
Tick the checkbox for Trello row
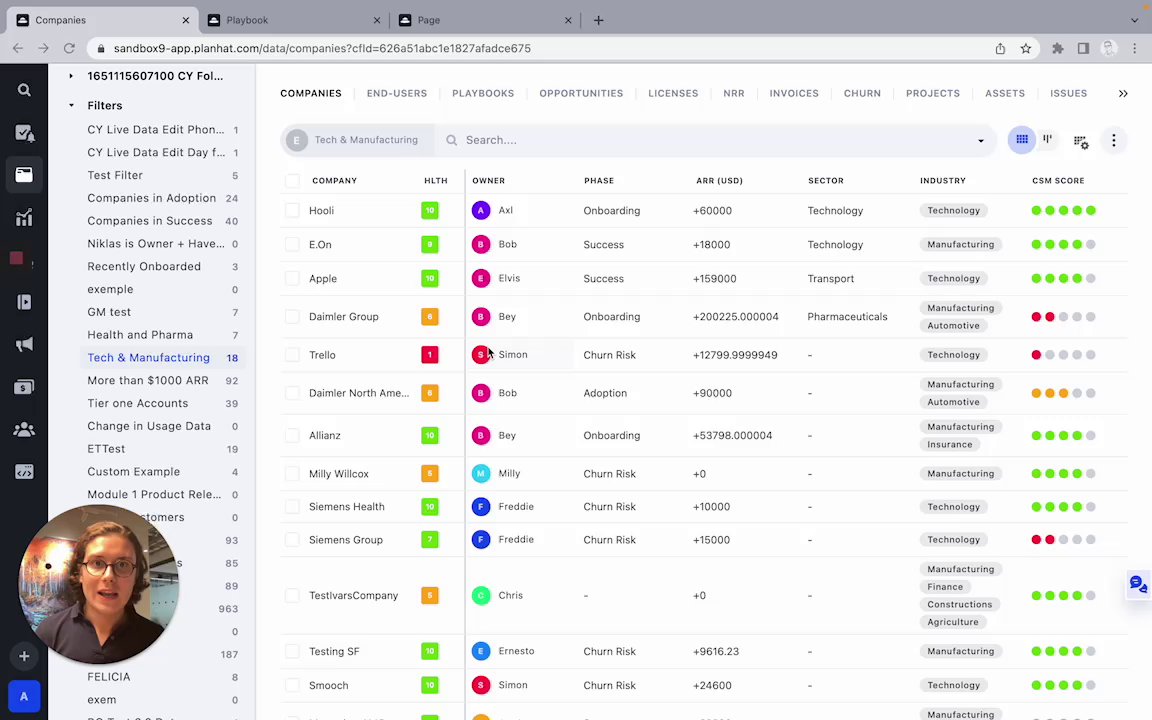coord(292,355)
